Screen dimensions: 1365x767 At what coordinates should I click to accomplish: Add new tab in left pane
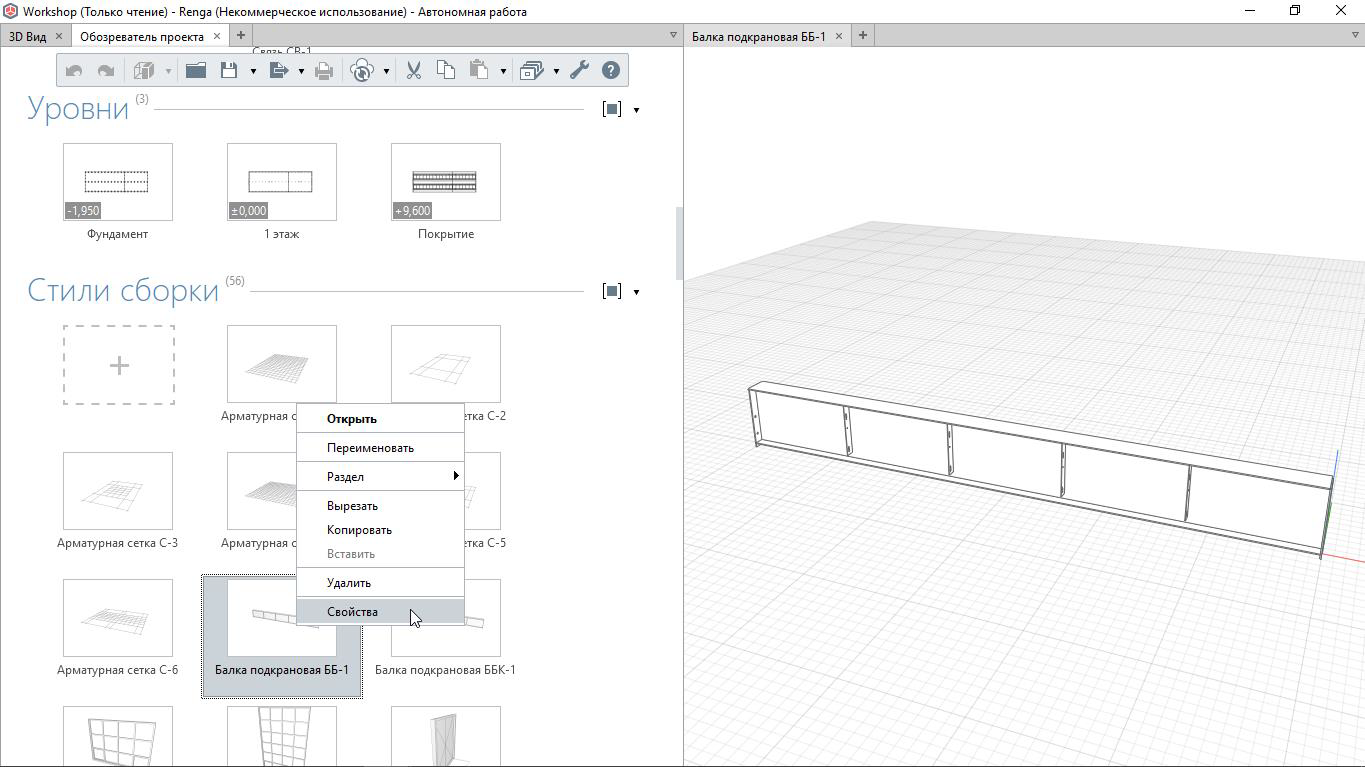(241, 35)
